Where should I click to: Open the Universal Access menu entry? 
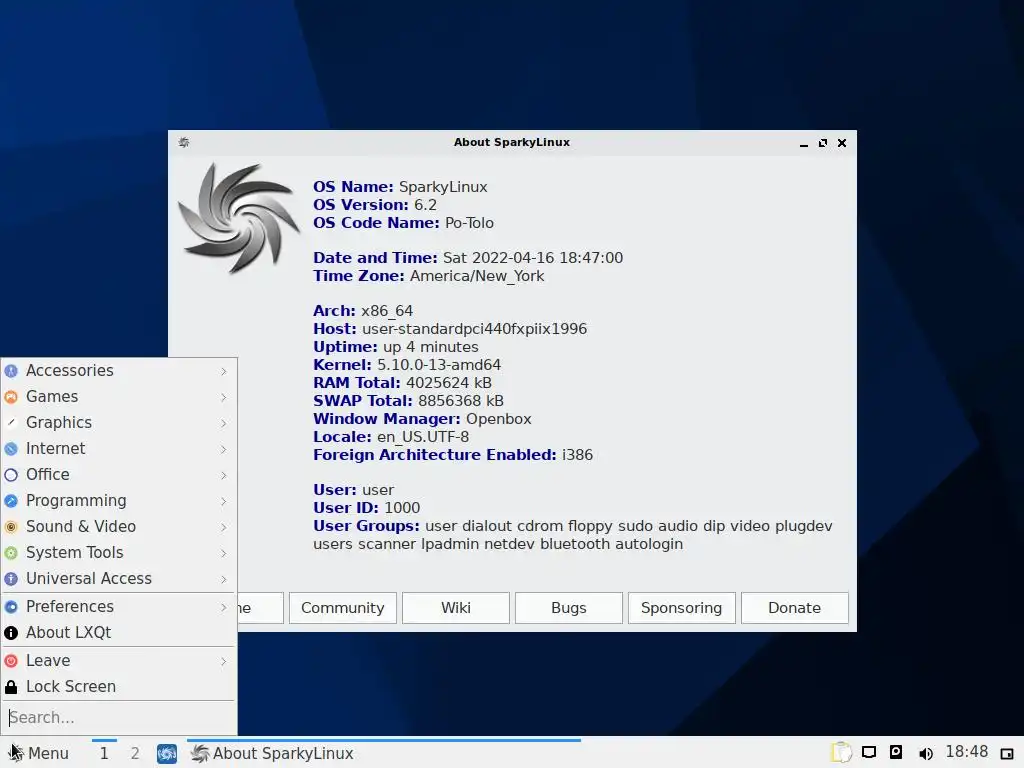coord(118,579)
